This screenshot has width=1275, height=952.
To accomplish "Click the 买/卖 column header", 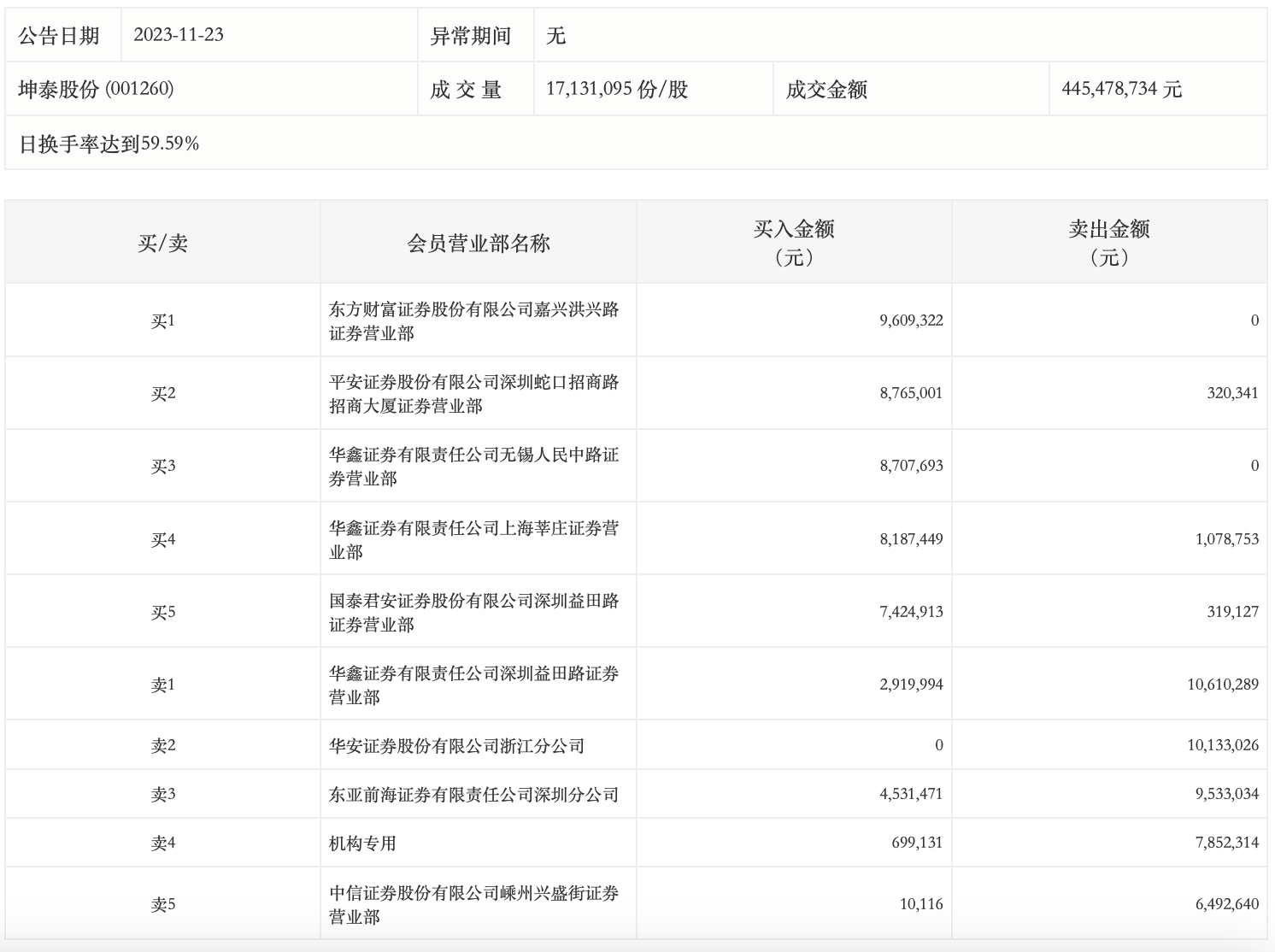I will (162, 244).
